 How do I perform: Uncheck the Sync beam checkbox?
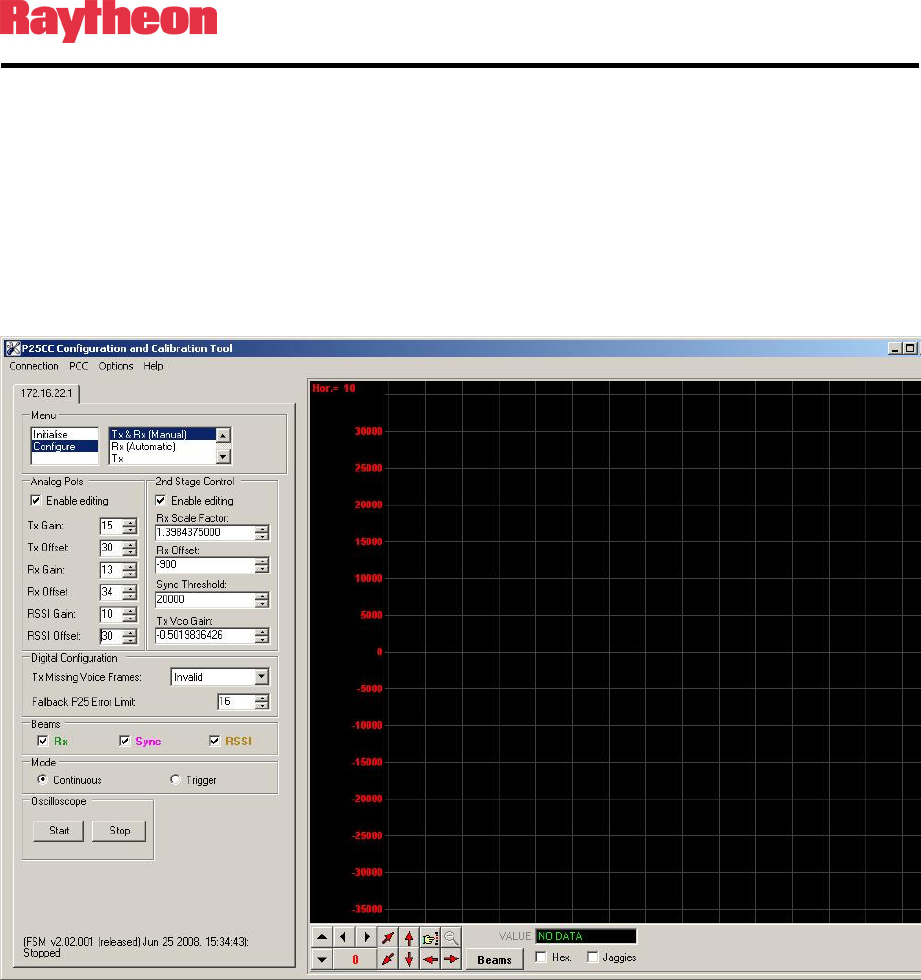(124, 741)
